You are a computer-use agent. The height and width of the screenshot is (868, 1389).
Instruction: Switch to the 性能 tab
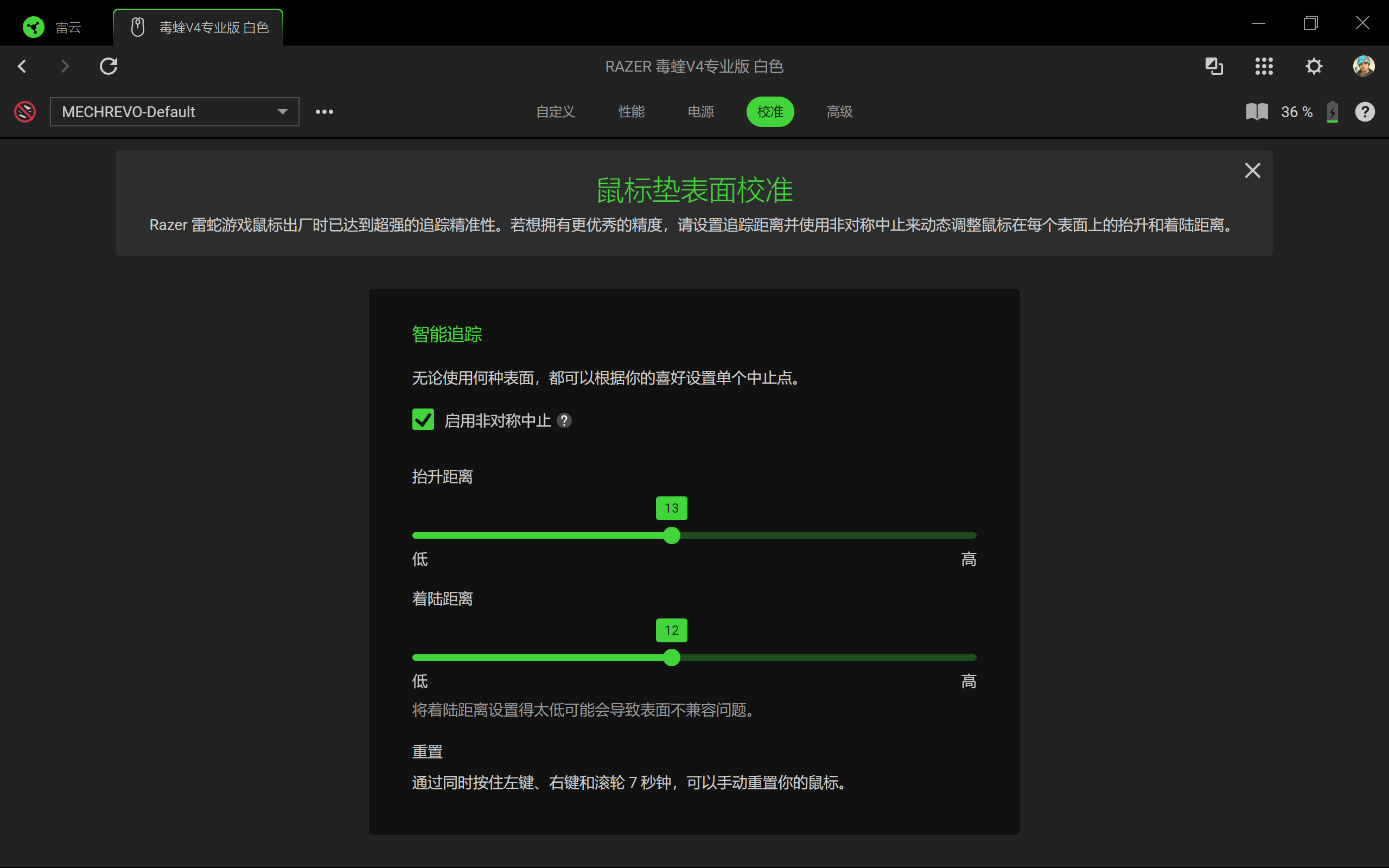pos(632,111)
